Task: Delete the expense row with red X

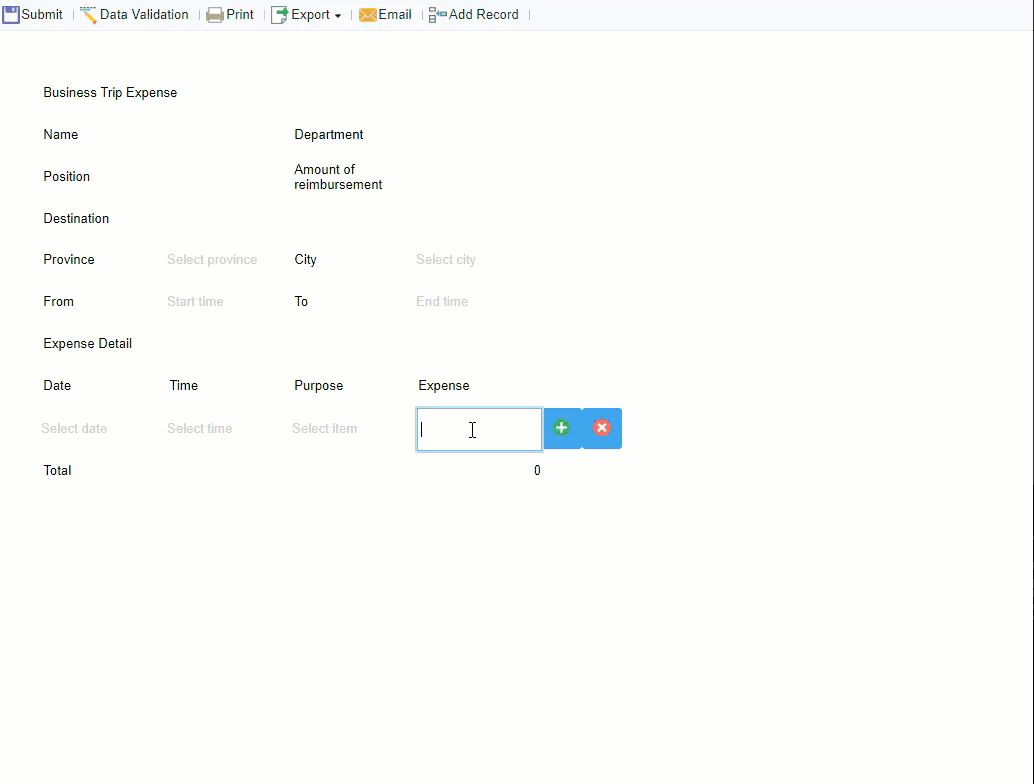Action: coord(601,428)
